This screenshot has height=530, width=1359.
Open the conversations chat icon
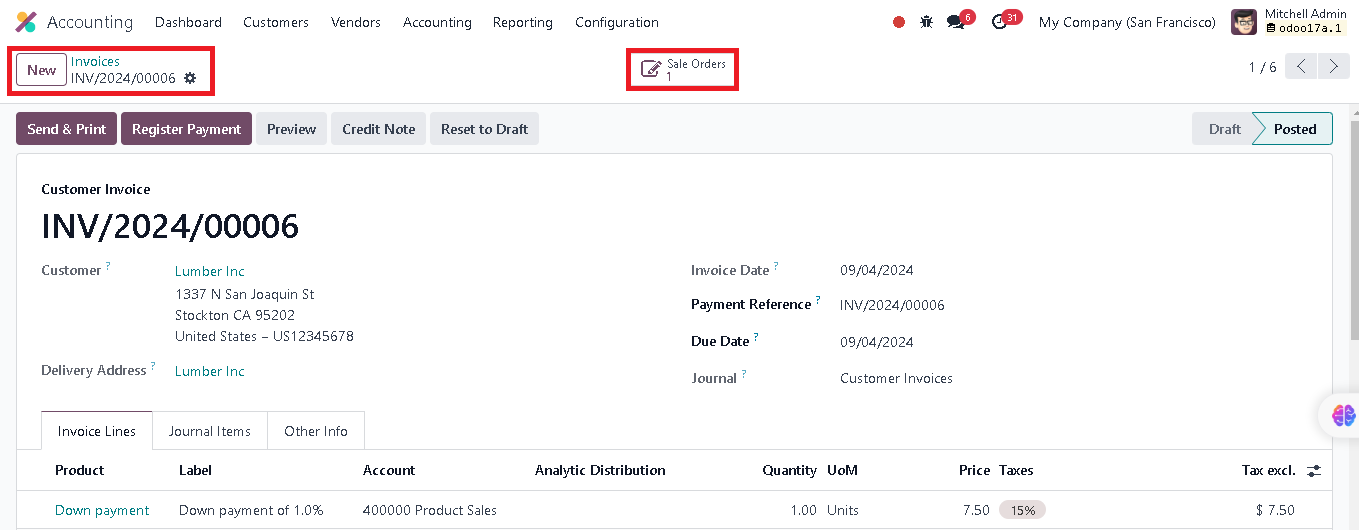click(x=956, y=22)
